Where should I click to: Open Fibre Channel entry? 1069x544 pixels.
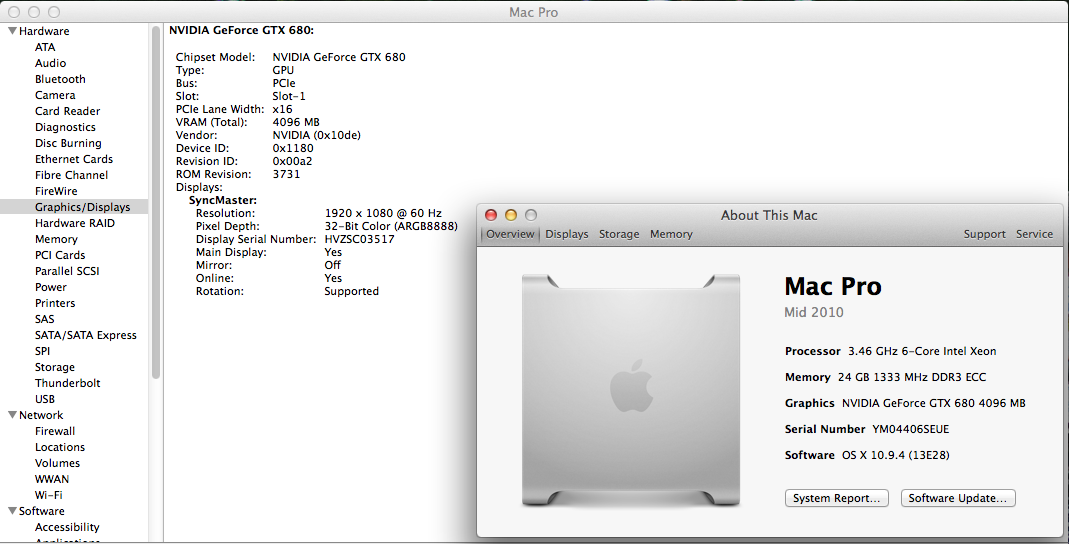[72, 175]
